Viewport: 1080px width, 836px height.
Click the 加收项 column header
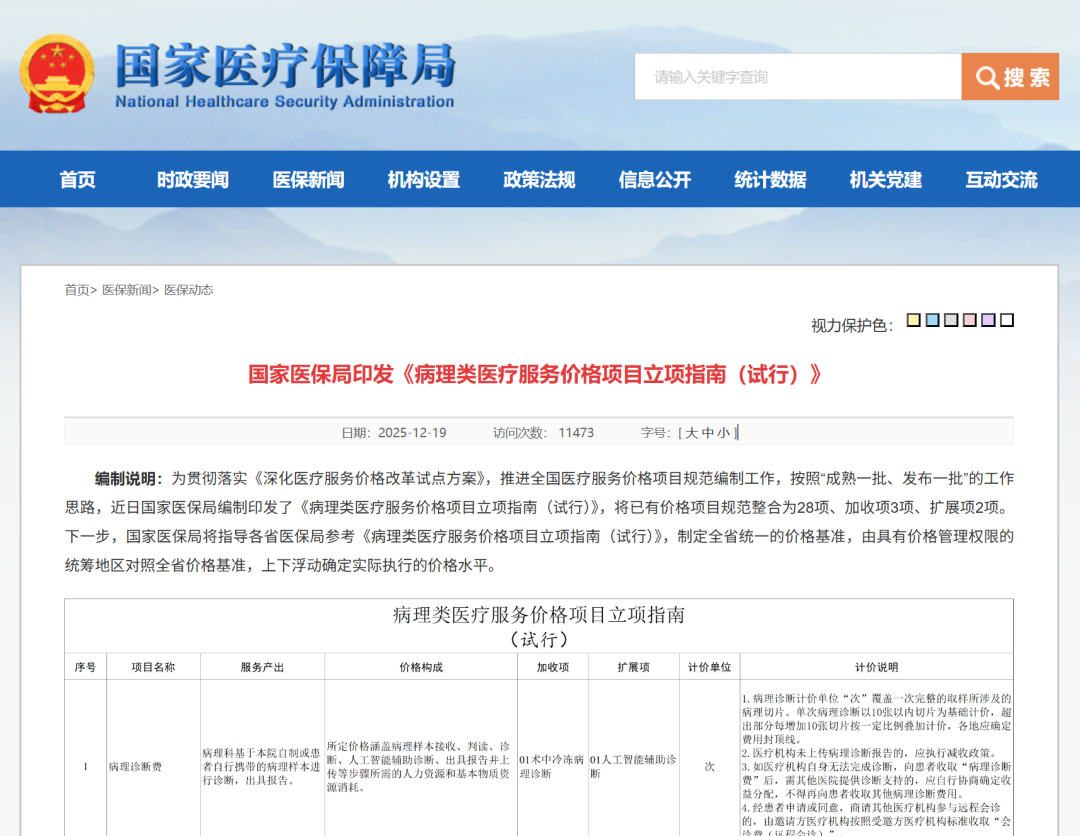click(x=553, y=667)
